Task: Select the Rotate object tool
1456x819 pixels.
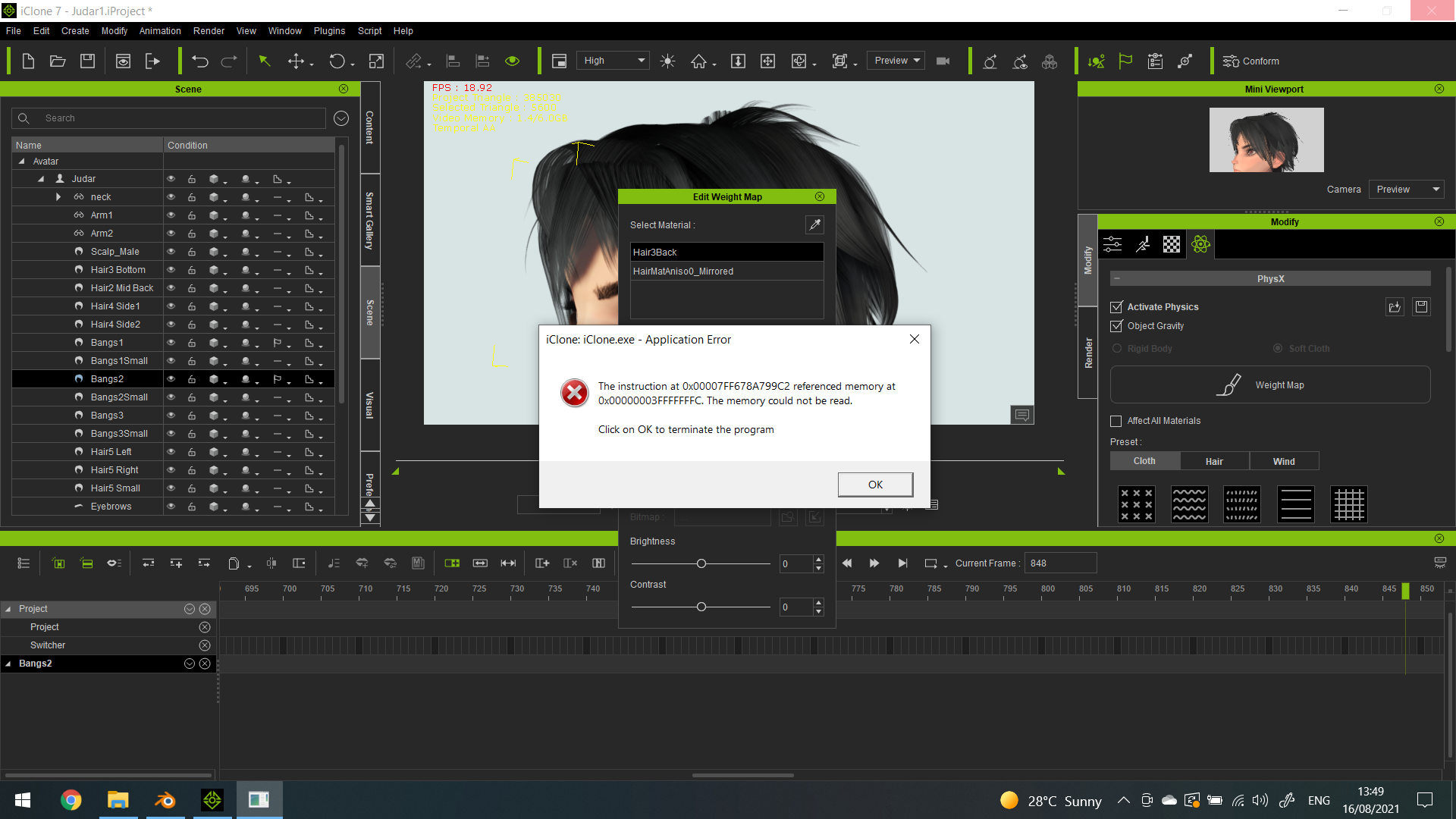Action: (337, 61)
